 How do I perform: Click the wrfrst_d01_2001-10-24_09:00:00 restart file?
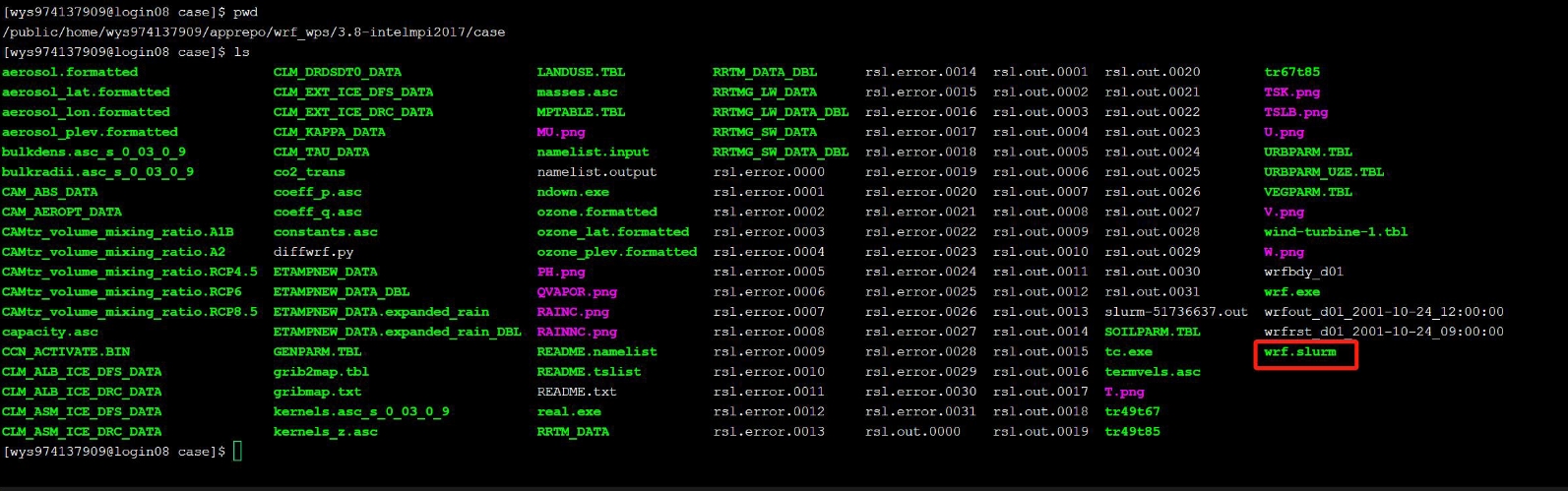pos(1383,332)
